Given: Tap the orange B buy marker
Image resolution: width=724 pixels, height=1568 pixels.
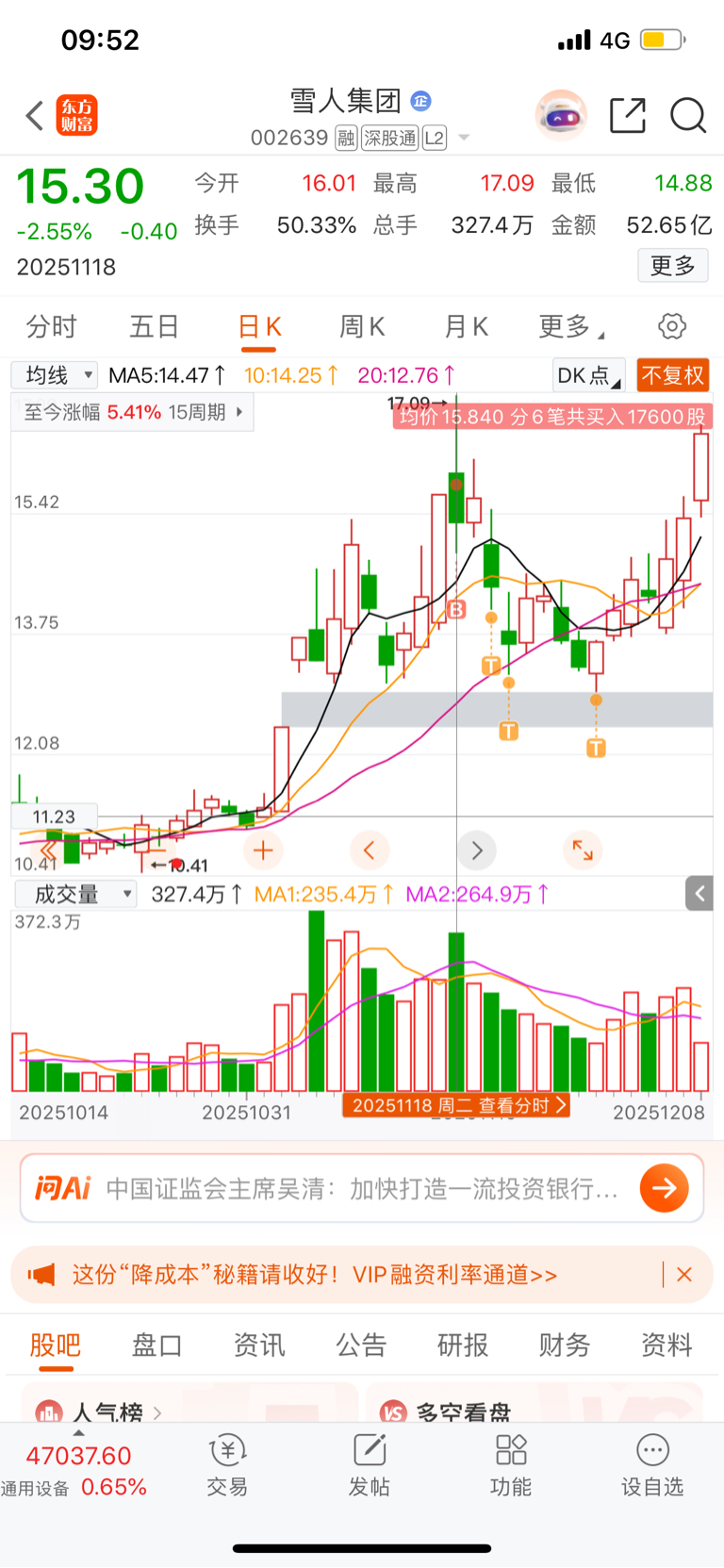Looking at the screenshot, I should click(x=456, y=609).
